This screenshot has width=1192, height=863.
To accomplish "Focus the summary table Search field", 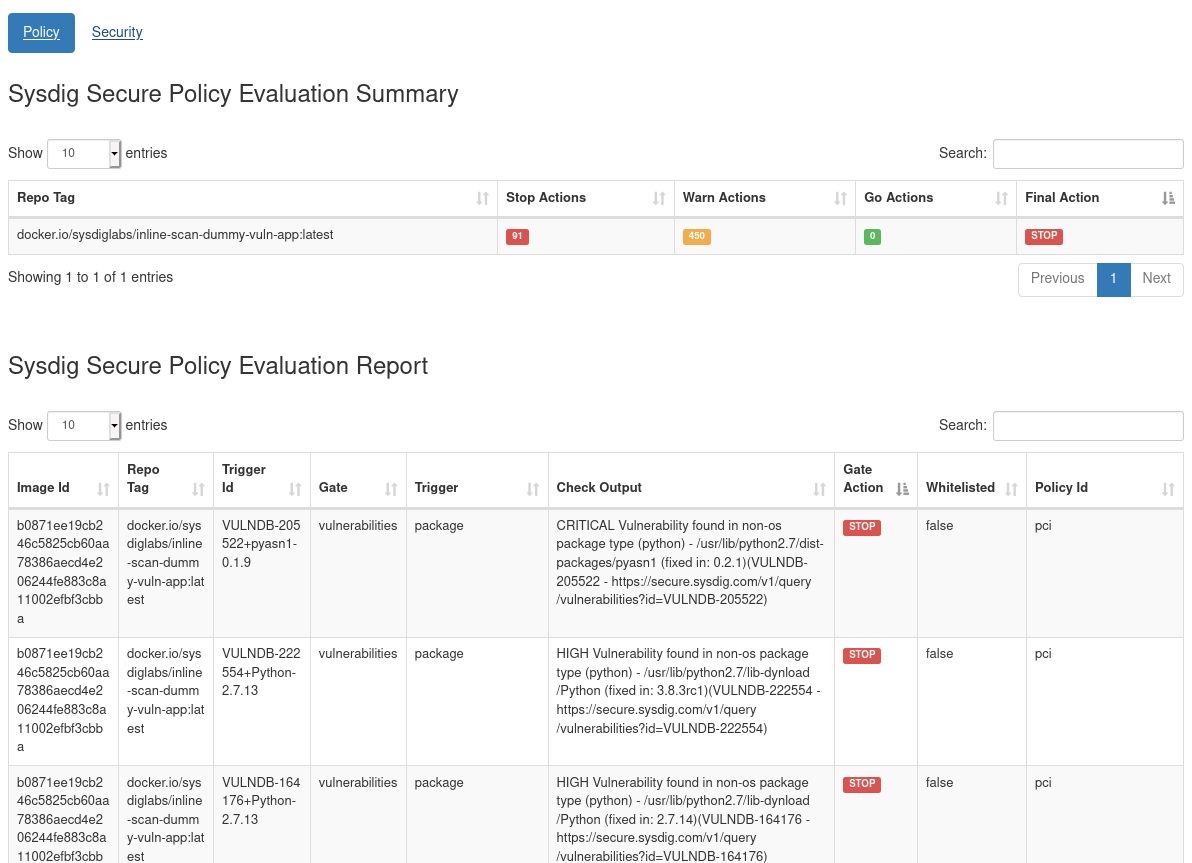I will (1088, 153).
